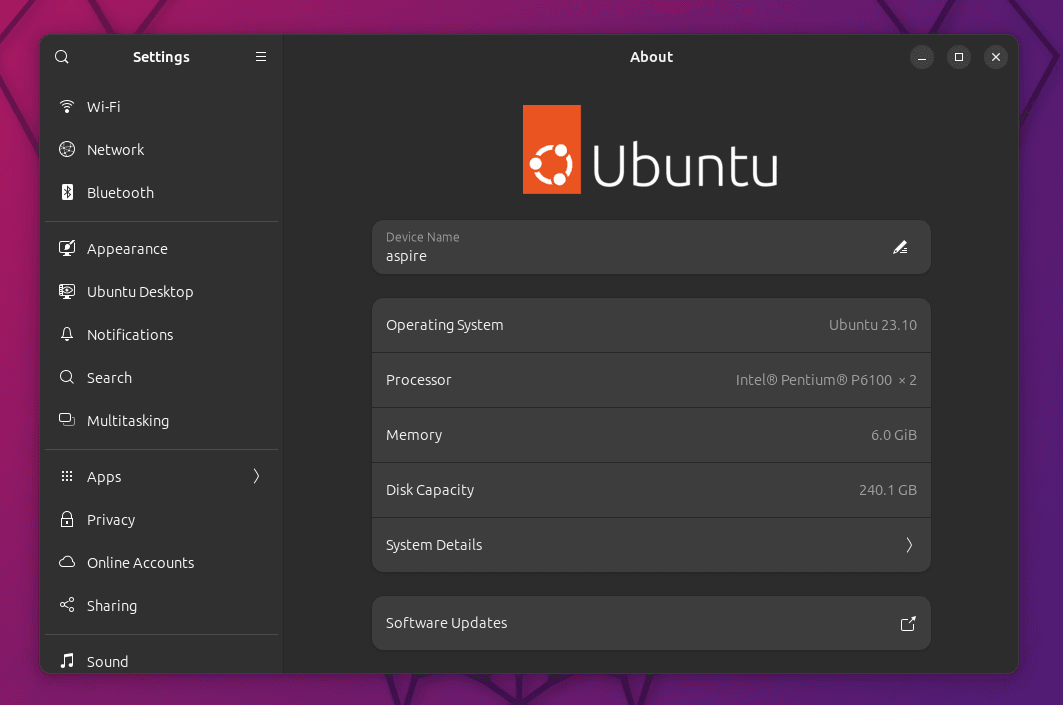Click the Apps grid icon
1063x705 pixels.
[x=66, y=477]
